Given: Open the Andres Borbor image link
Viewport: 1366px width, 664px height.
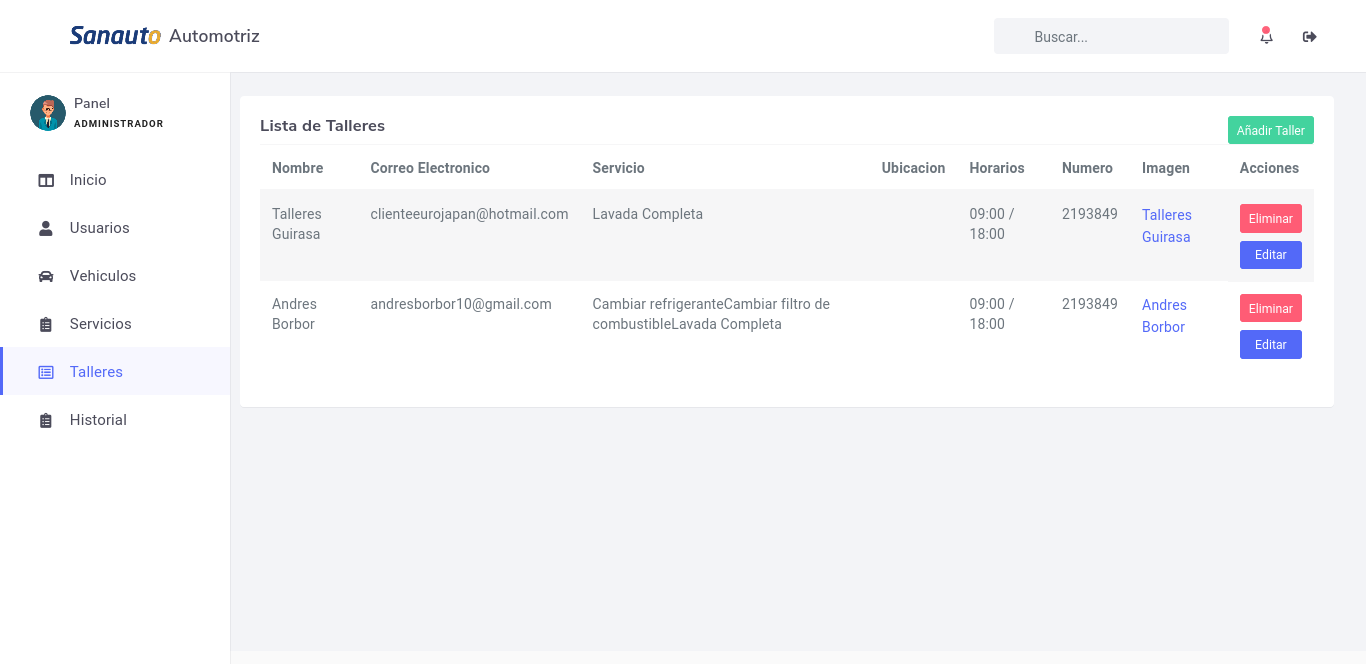Looking at the screenshot, I should click(1164, 316).
